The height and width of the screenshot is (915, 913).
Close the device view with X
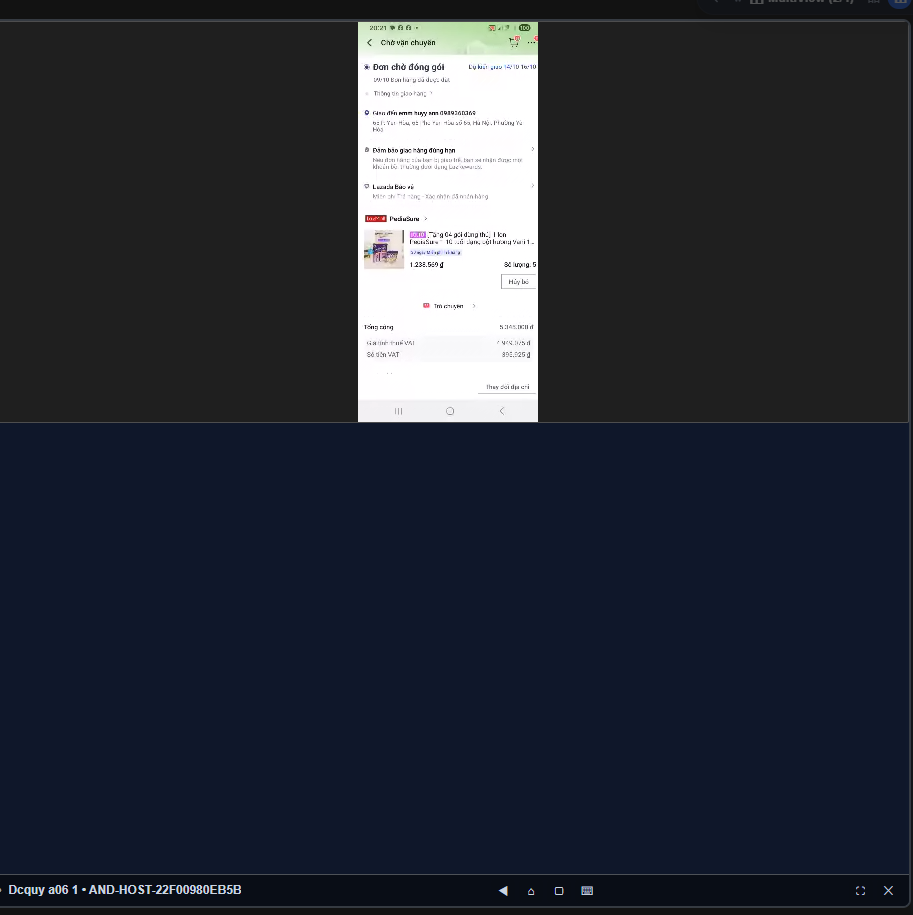coord(888,890)
